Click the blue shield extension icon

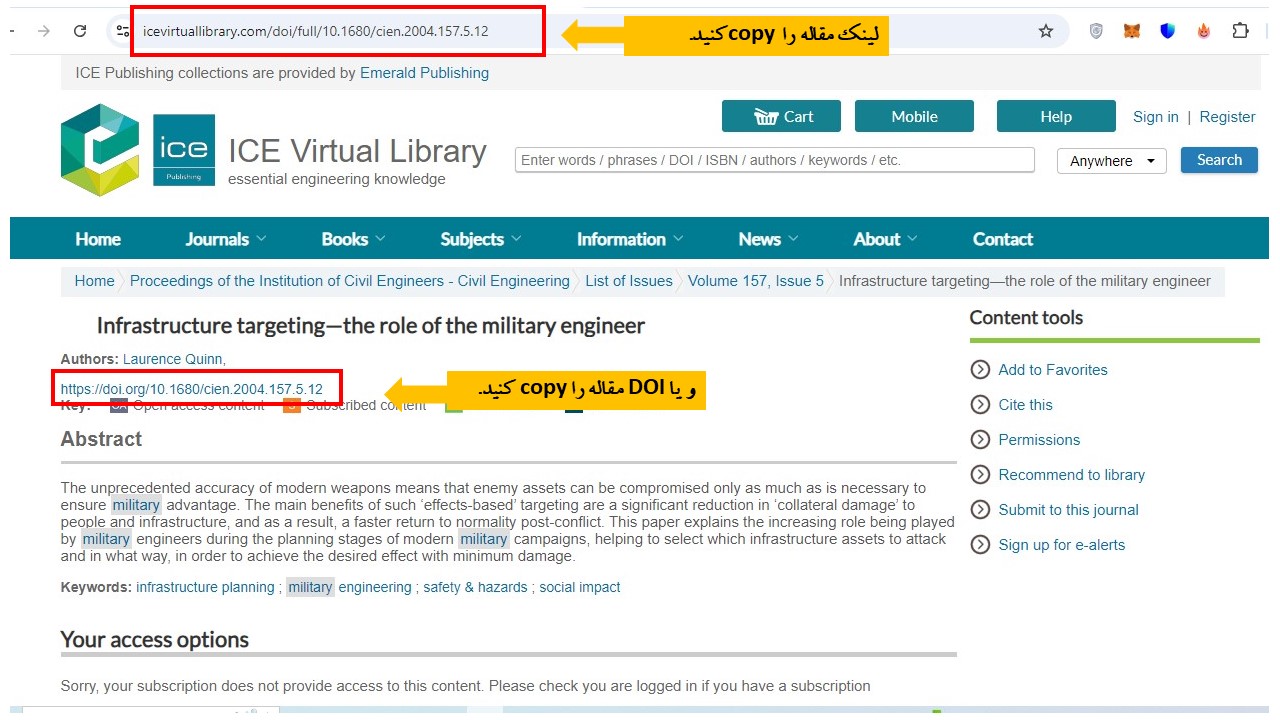[x=1166, y=31]
